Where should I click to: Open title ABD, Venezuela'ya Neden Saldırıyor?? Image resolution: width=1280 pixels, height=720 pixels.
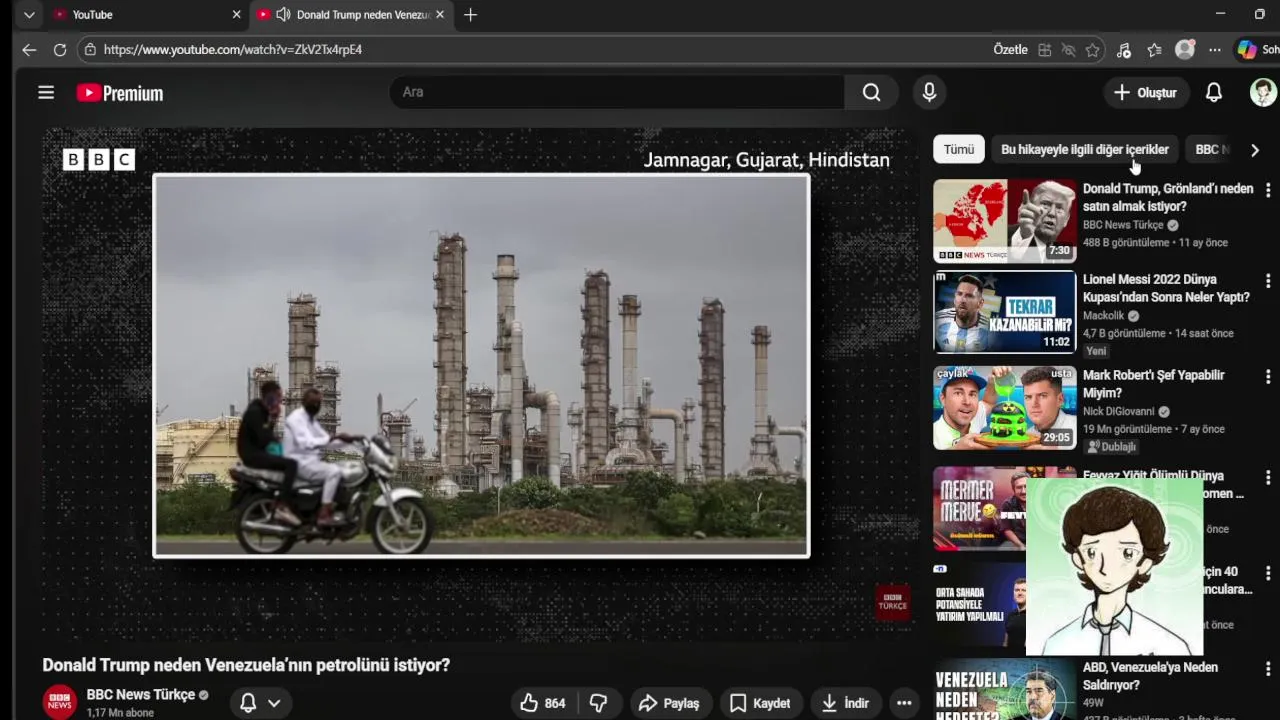(x=1150, y=676)
